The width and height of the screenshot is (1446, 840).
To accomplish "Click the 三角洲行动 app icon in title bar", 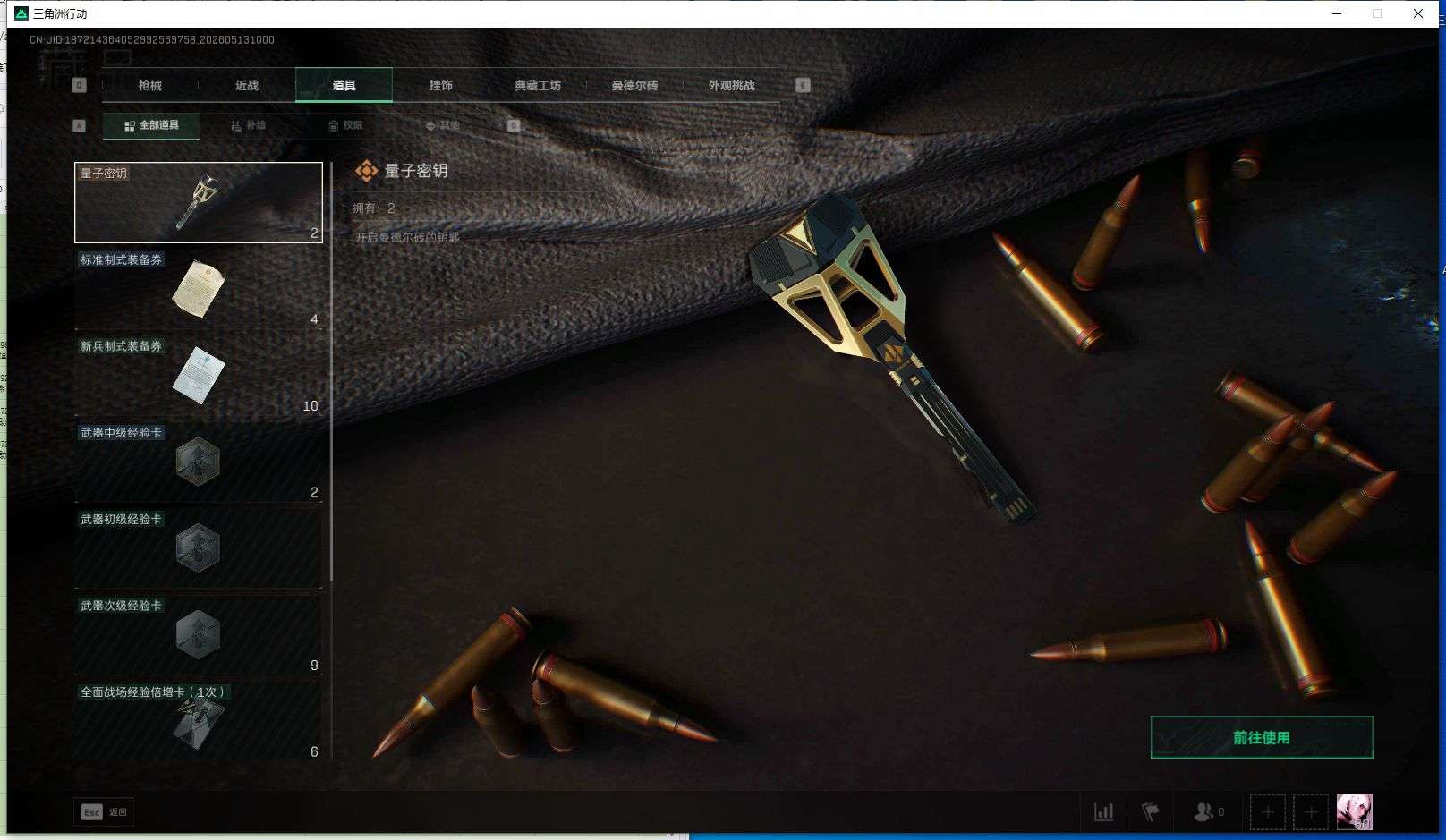I will (x=21, y=13).
